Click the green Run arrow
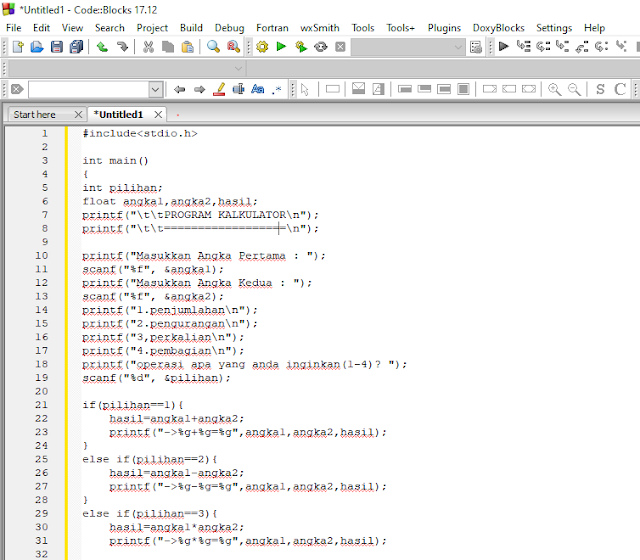Image resolution: width=640 pixels, height=560 pixels. [x=281, y=47]
